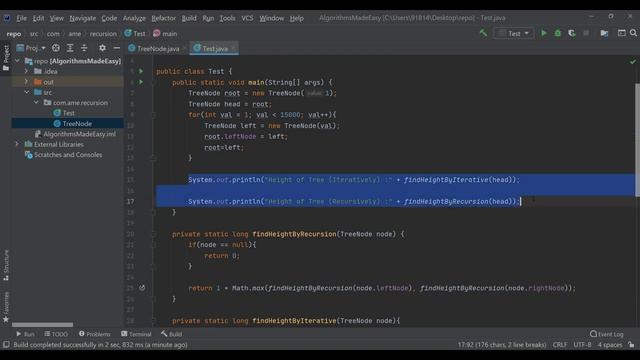Screen dimensions: 640x360
Task: Open the Problems tool window
Action: point(94,334)
